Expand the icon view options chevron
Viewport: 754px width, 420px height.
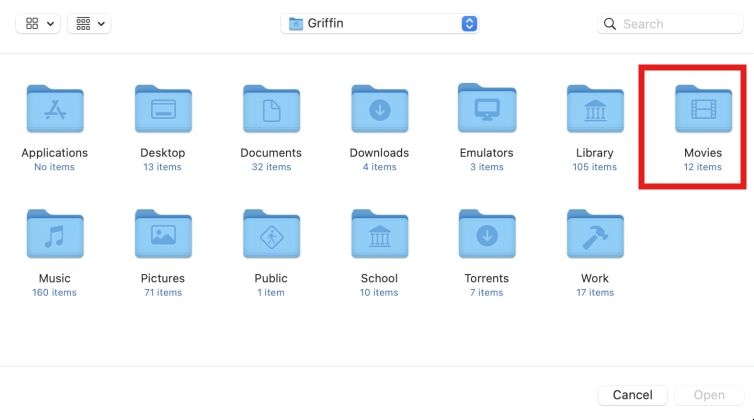50,24
